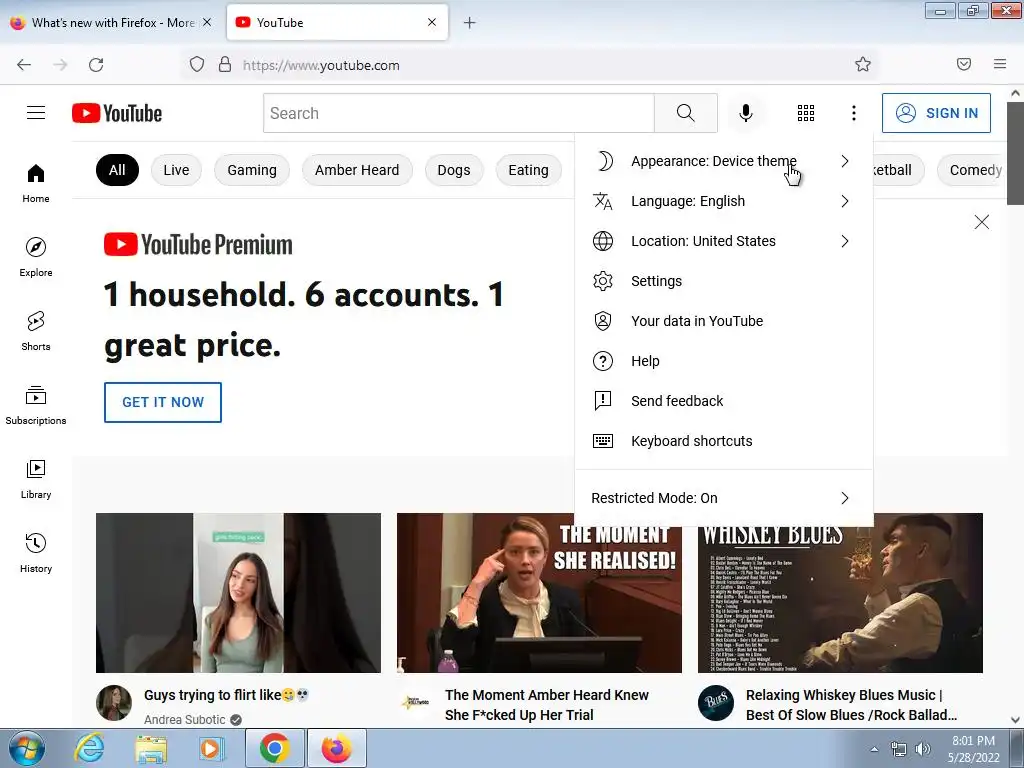Click the Firefox address bar URL
This screenshot has height=768, width=1024.
(x=321, y=65)
